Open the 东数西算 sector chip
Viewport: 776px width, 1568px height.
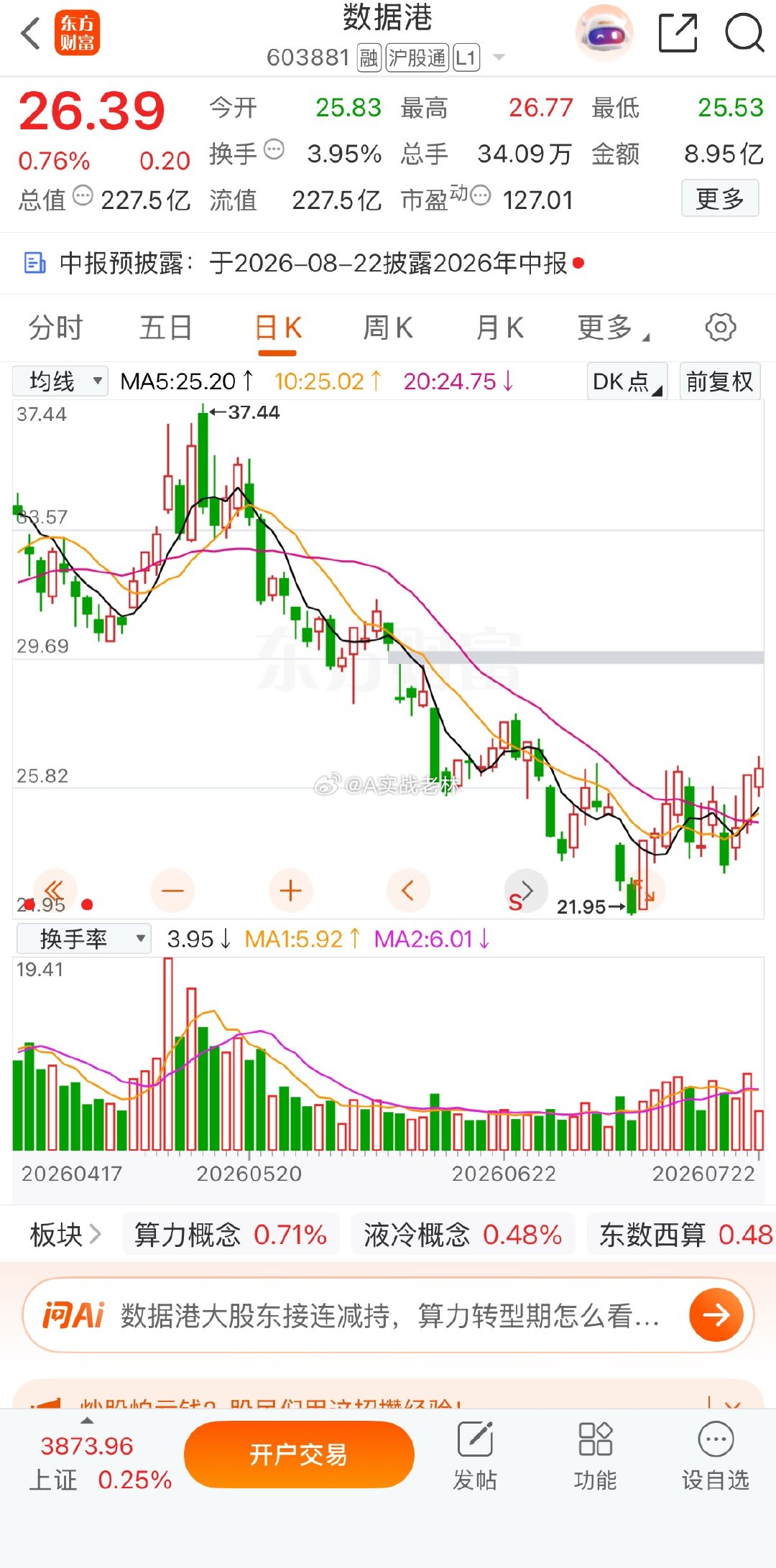(x=681, y=1235)
